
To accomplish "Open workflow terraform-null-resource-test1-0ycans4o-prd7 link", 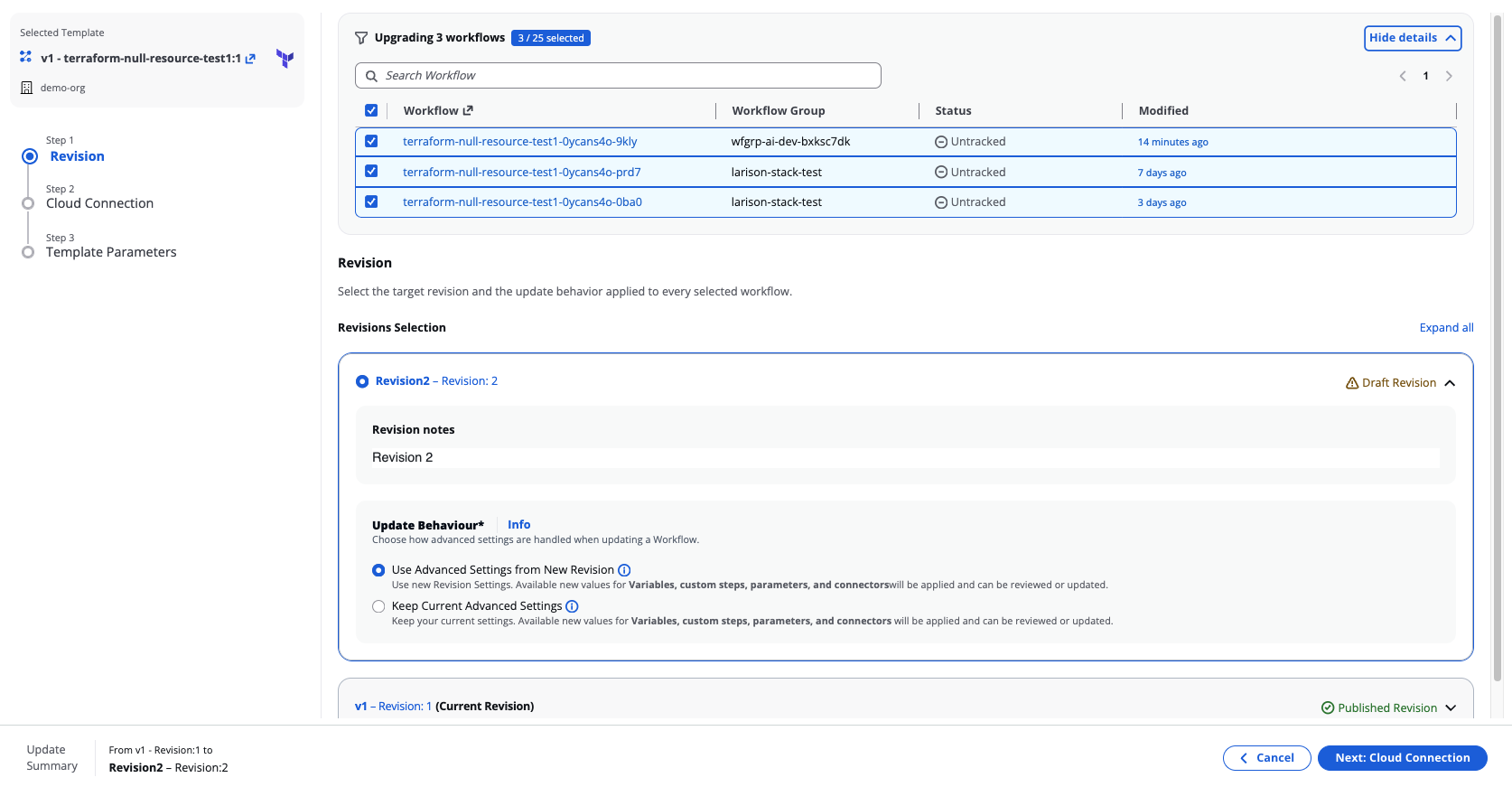I will pyautogui.click(x=521, y=172).
